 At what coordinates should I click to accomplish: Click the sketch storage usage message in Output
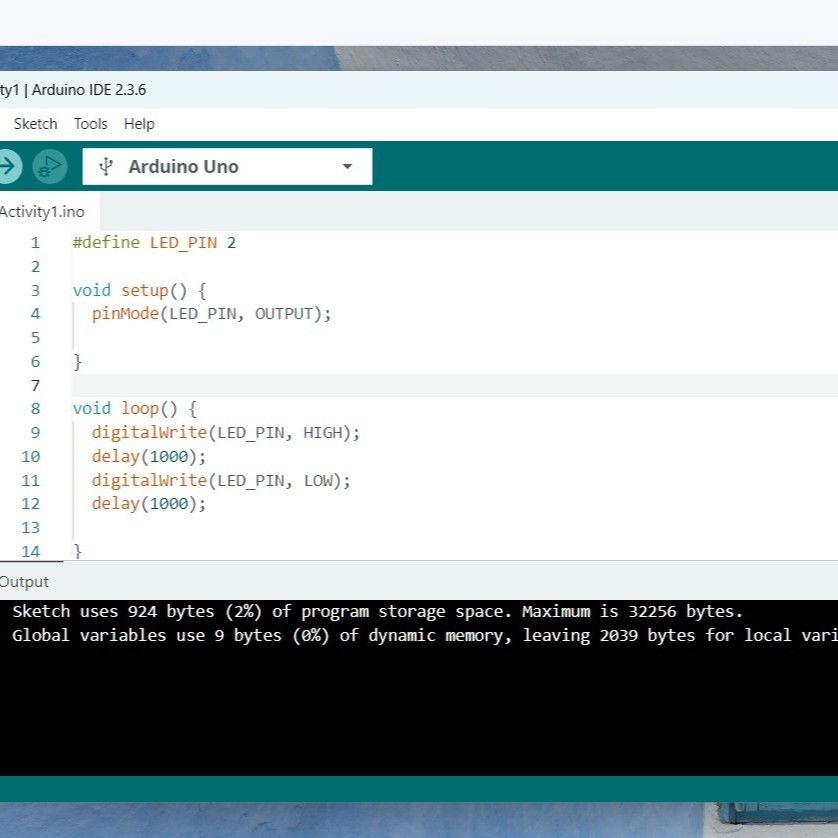coord(370,611)
